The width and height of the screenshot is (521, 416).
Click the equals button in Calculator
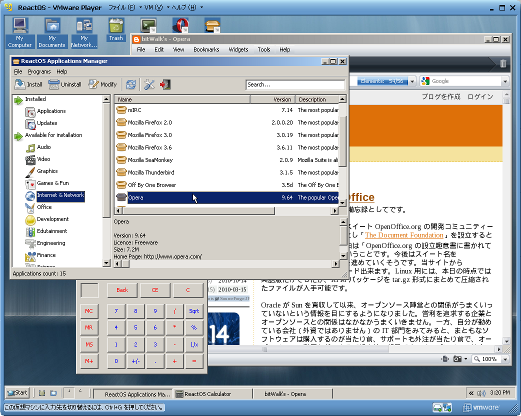pyautogui.click(x=194, y=361)
